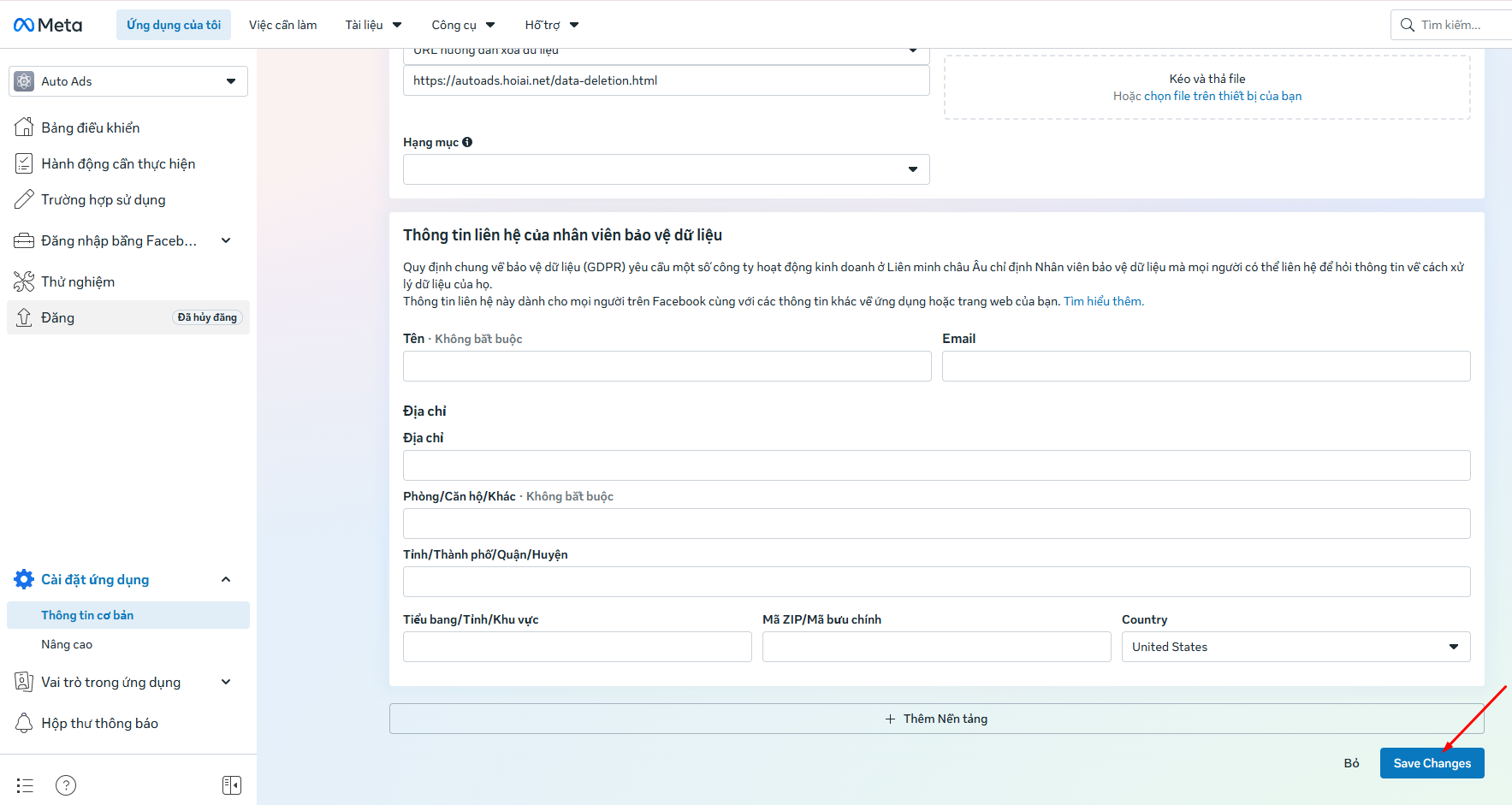This screenshot has width=1512, height=805.
Task: Open the help question mark icon
Action: (66, 785)
